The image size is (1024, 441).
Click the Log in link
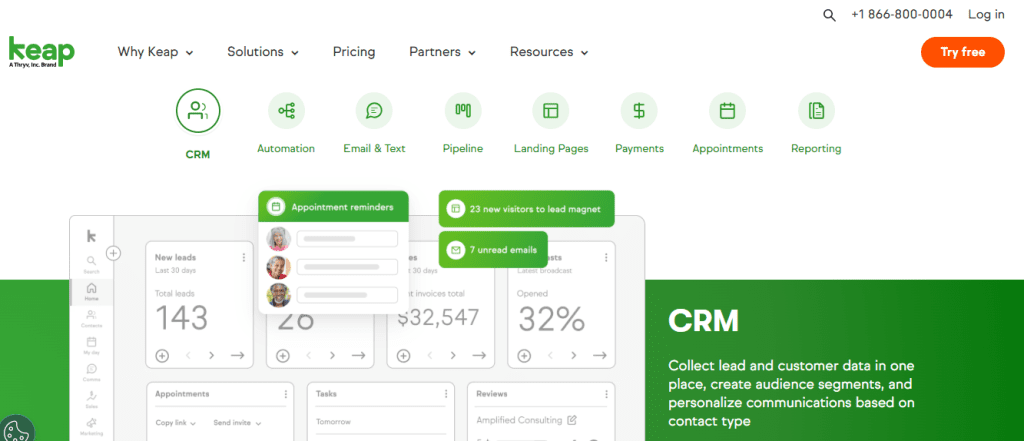pos(986,14)
